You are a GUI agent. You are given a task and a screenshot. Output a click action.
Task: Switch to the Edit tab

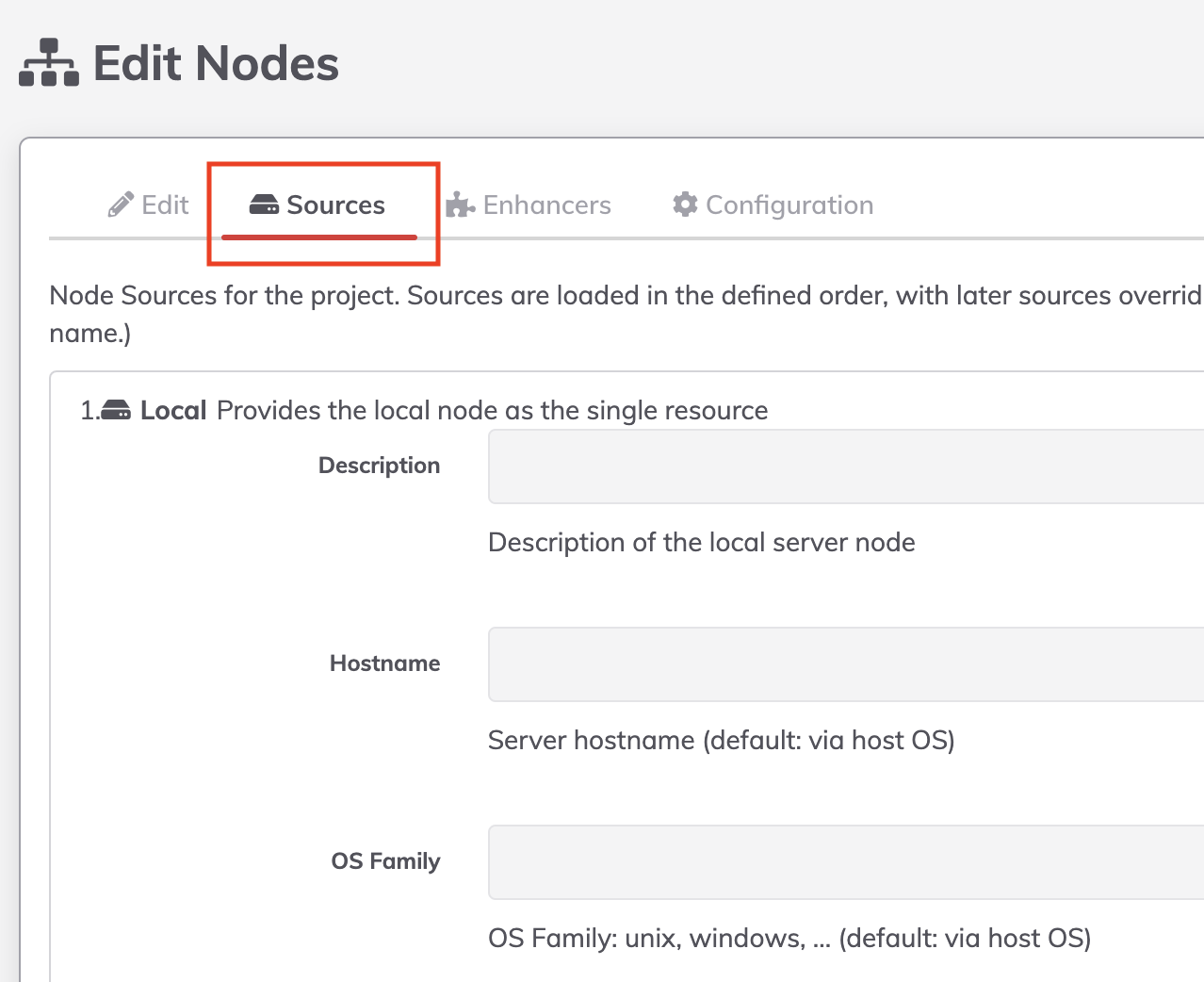(149, 205)
